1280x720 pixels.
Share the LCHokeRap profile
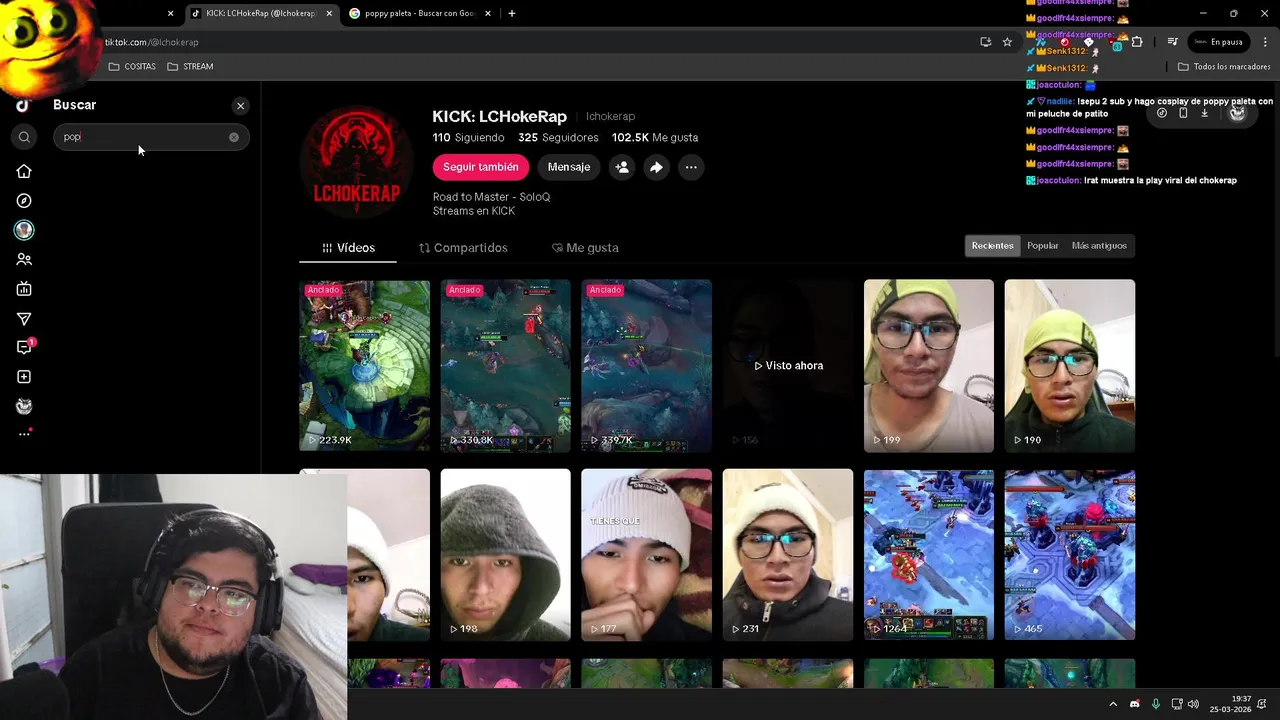[656, 167]
